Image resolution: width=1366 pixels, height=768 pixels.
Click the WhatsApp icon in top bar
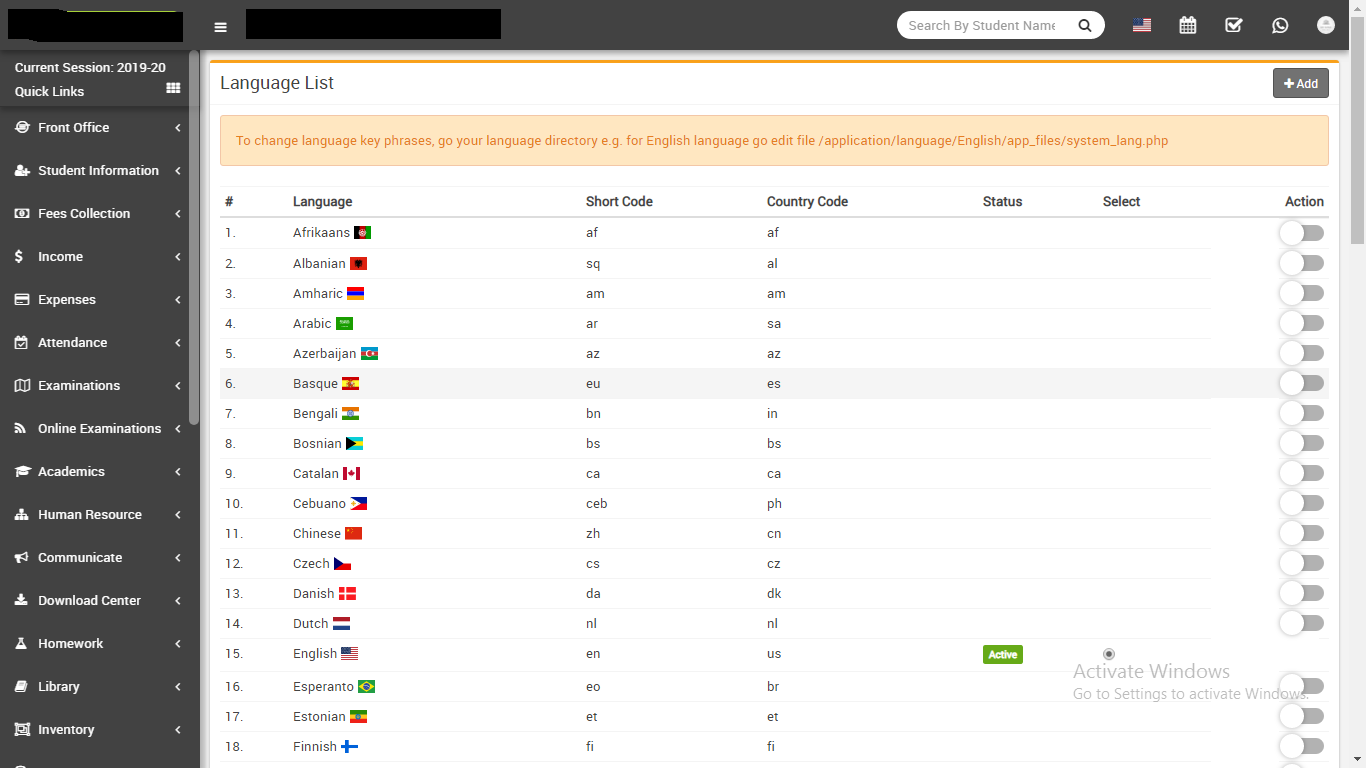tap(1280, 26)
